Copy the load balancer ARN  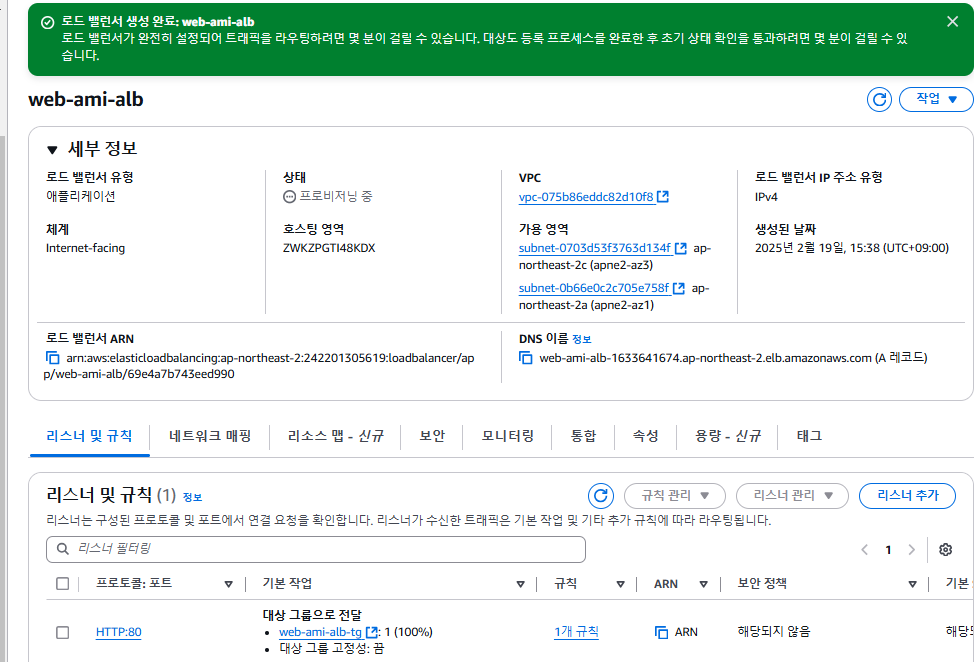coord(53,358)
